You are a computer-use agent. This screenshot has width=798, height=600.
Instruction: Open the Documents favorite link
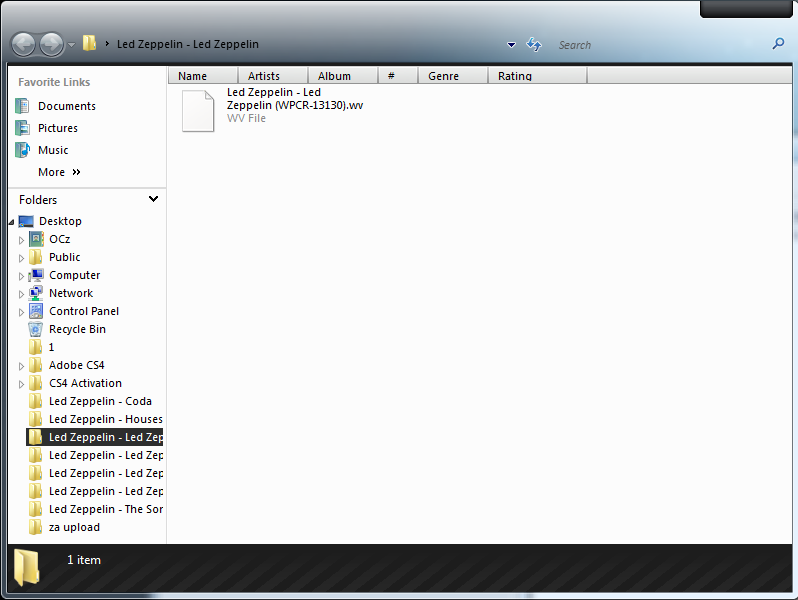67,106
